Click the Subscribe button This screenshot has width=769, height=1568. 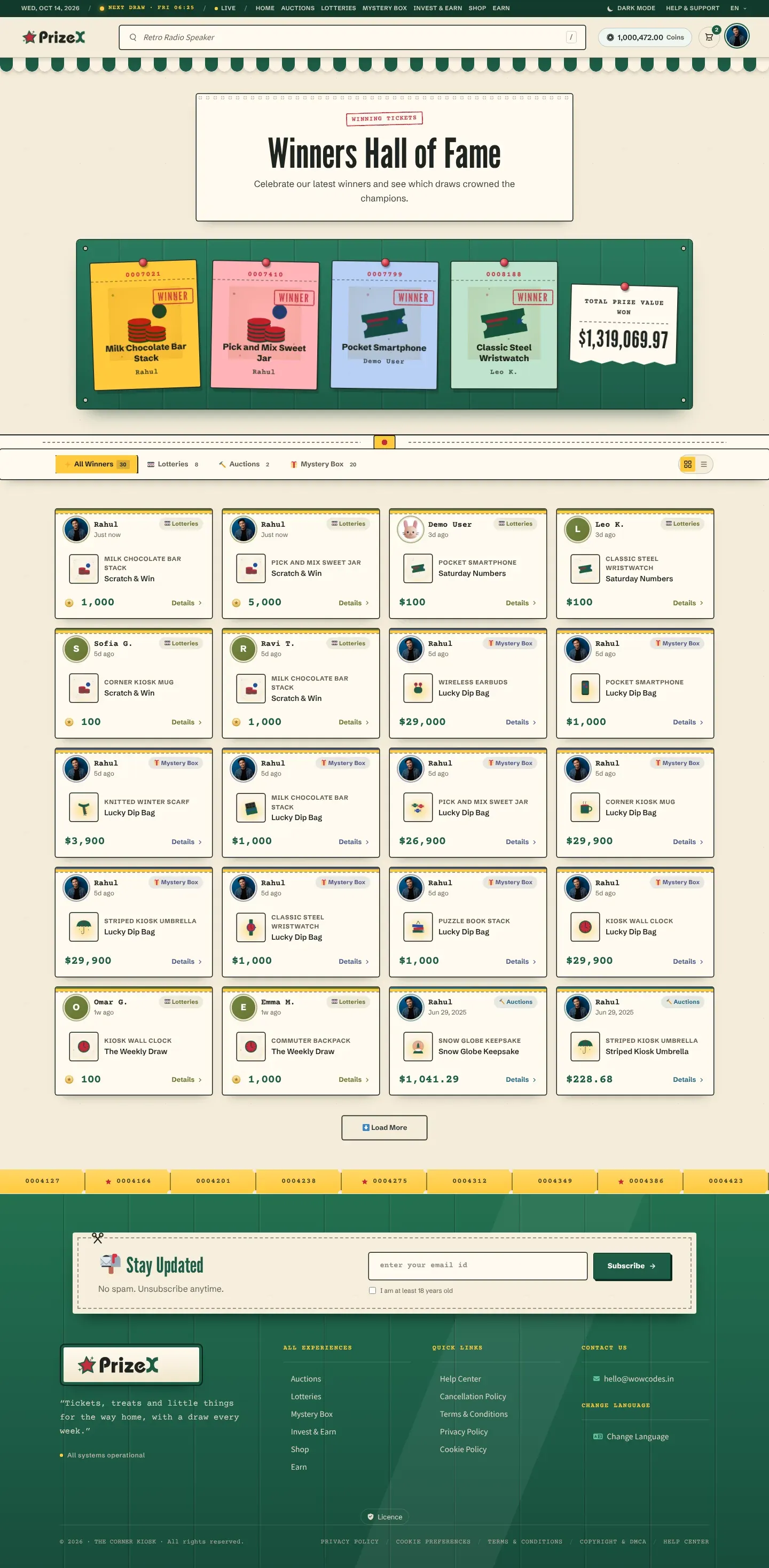tap(632, 1266)
